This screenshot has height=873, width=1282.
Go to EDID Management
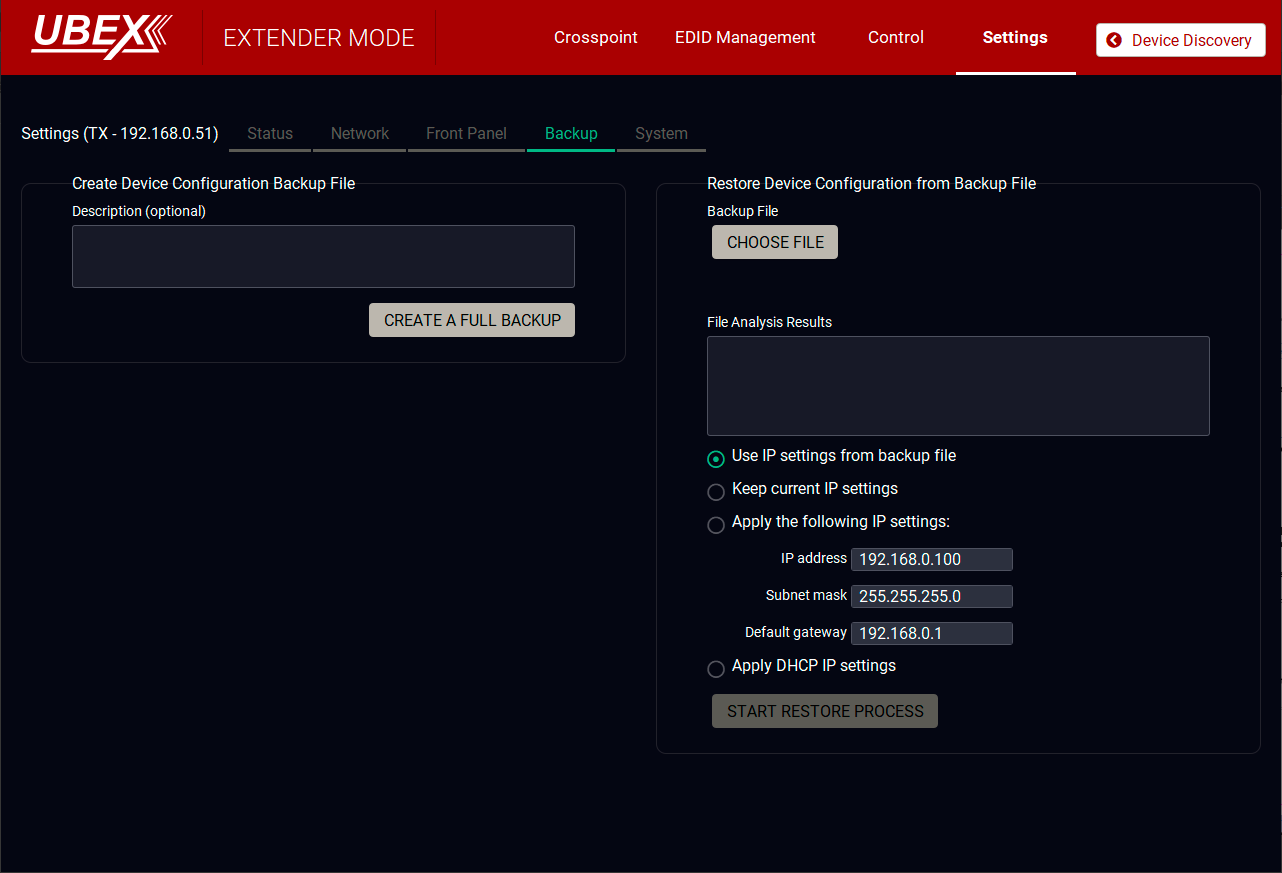[745, 38]
